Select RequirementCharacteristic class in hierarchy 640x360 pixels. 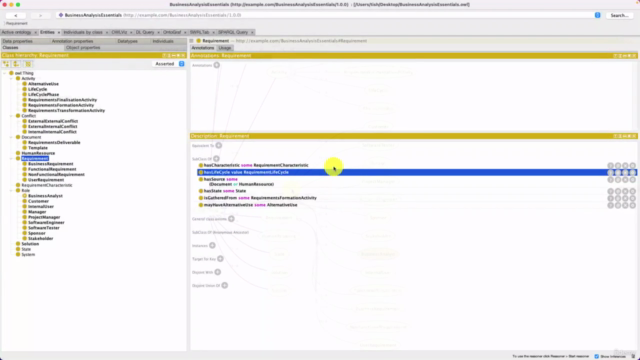(47, 185)
